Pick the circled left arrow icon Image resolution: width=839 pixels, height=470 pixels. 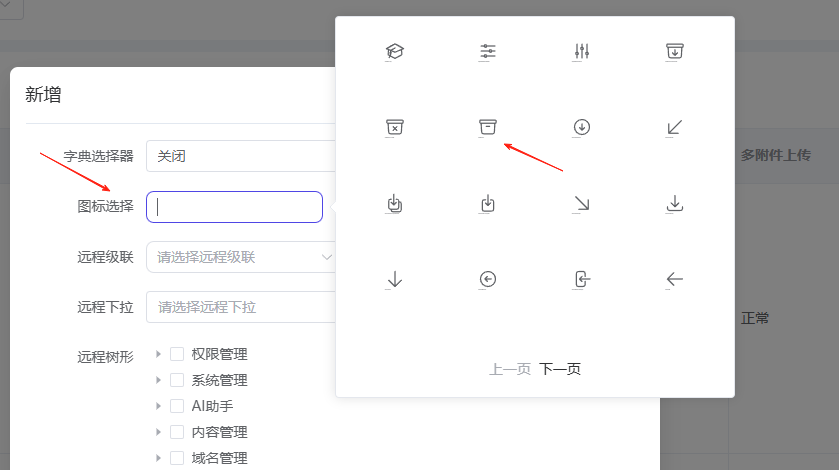point(487,279)
